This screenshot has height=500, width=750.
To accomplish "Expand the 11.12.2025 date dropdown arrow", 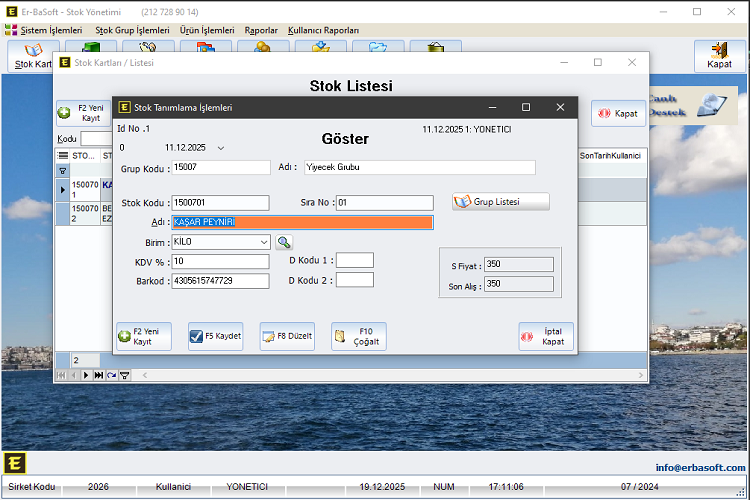I will pyautogui.click(x=221, y=148).
